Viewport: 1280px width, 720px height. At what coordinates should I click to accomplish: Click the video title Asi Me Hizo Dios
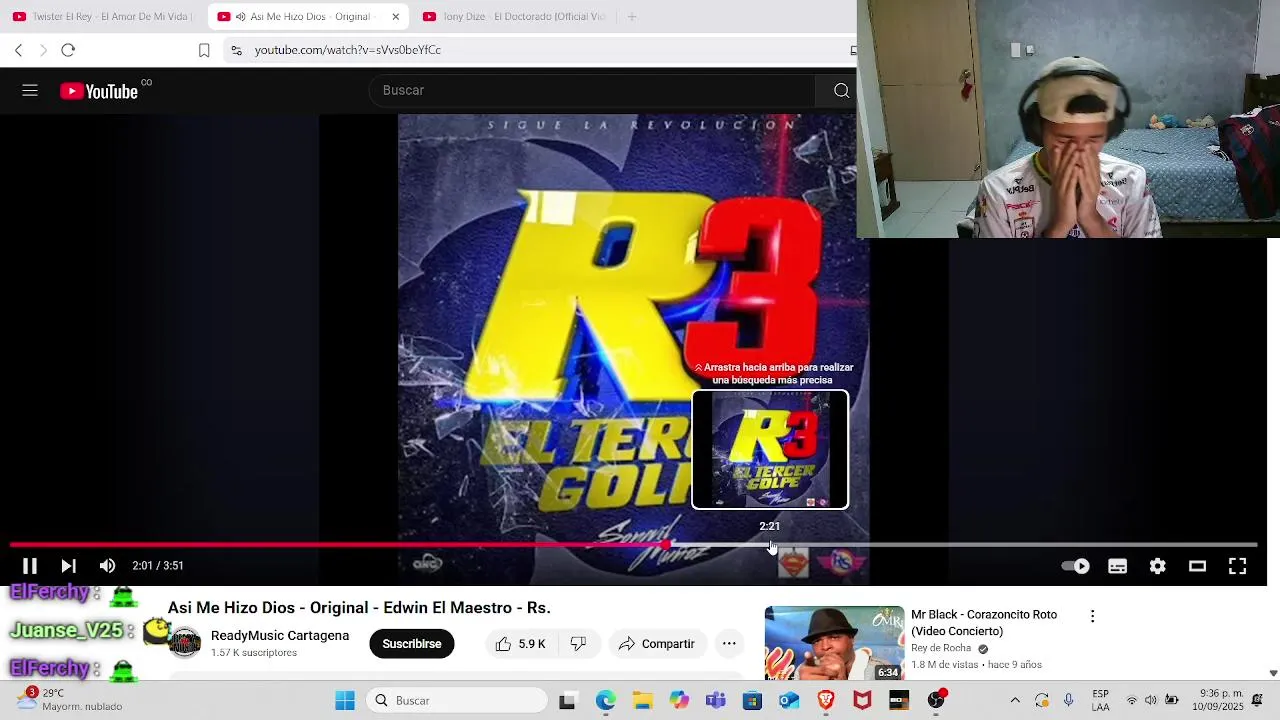click(x=359, y=608)
